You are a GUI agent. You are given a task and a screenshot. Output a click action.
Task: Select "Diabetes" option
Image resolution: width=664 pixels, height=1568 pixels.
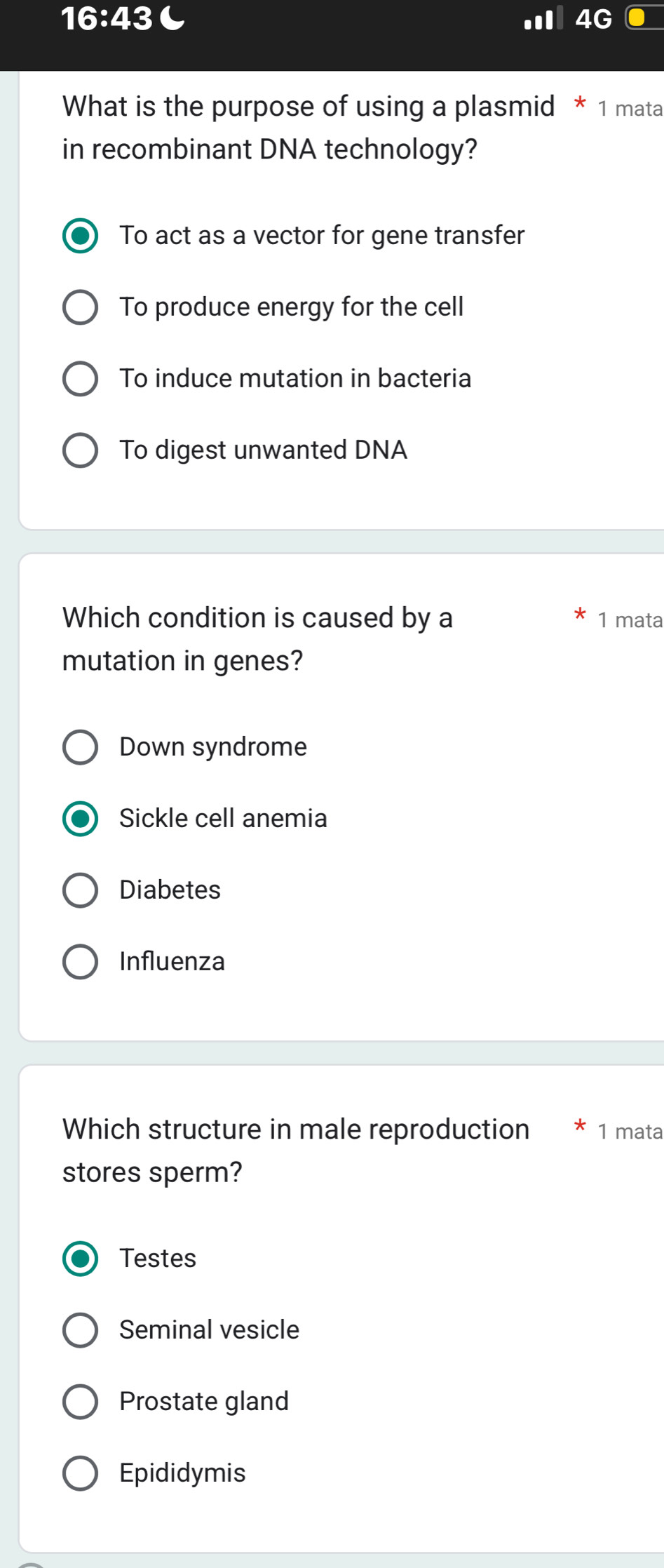point(79,890)
